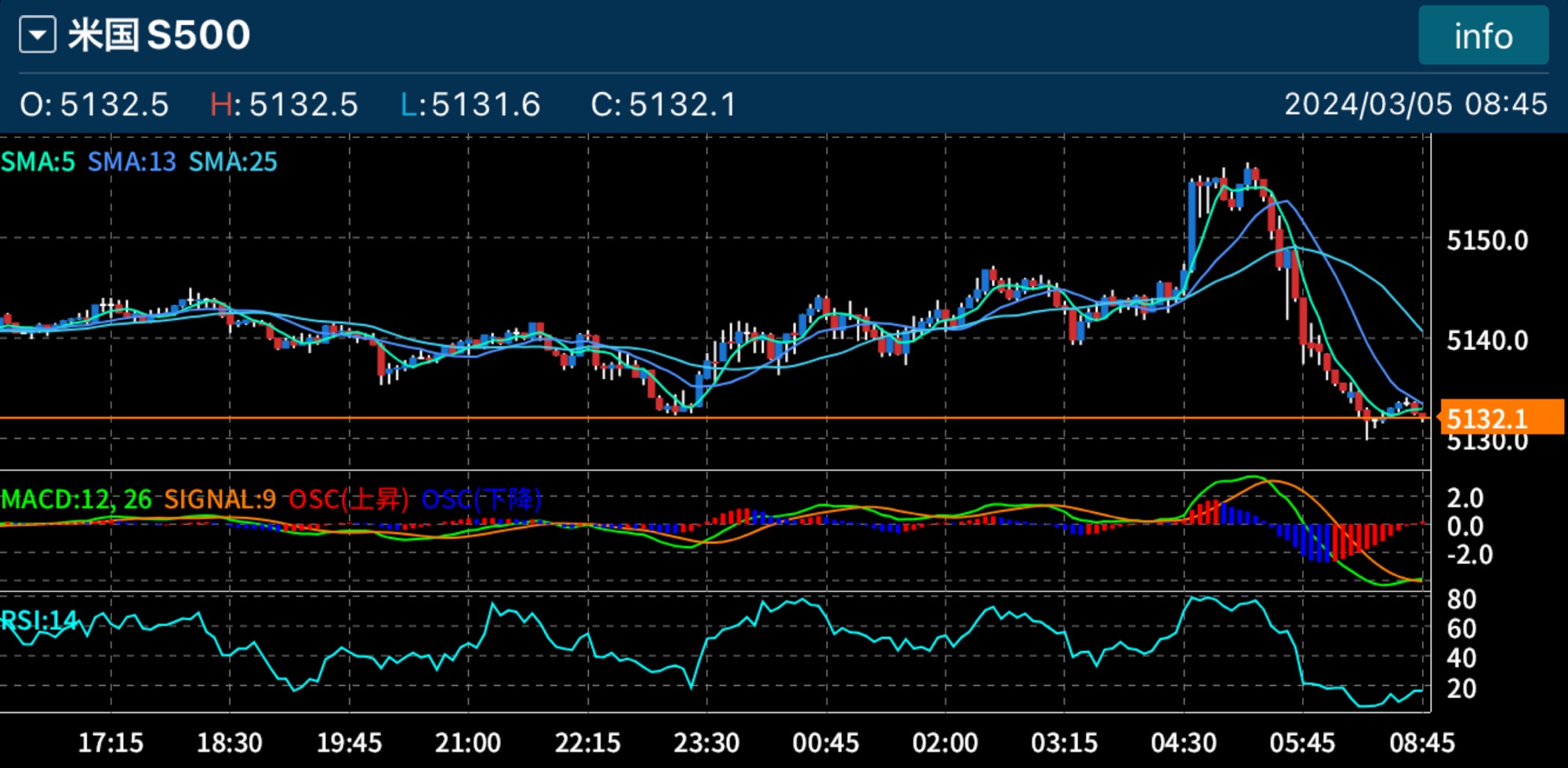Click the 23:30 time axis label
Image resolution: width=1568 pixels, height=768 pixels.
(x=706, y=742)
